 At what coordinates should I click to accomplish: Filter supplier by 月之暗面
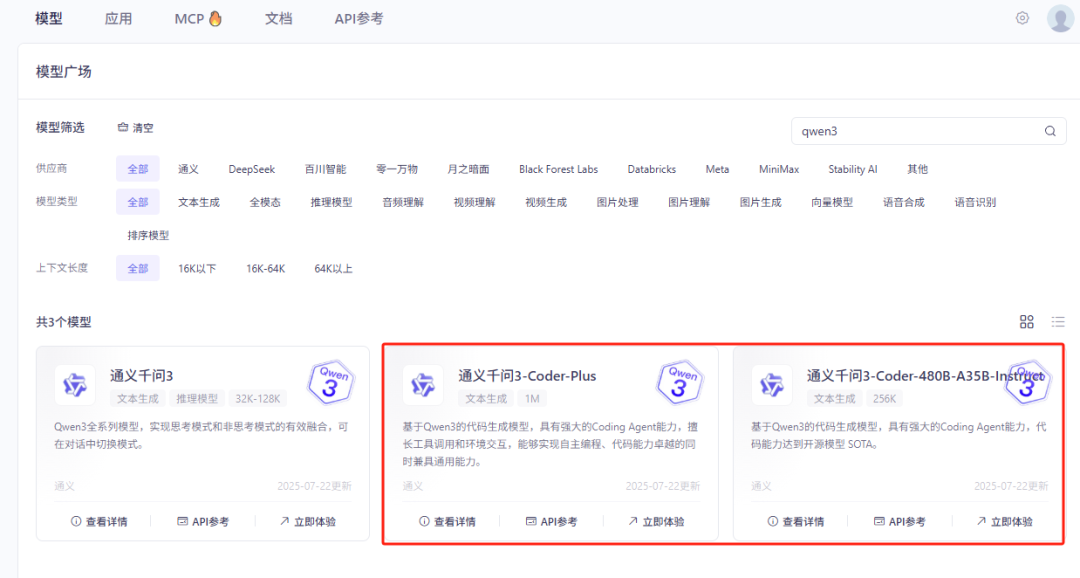pos(468,169)
